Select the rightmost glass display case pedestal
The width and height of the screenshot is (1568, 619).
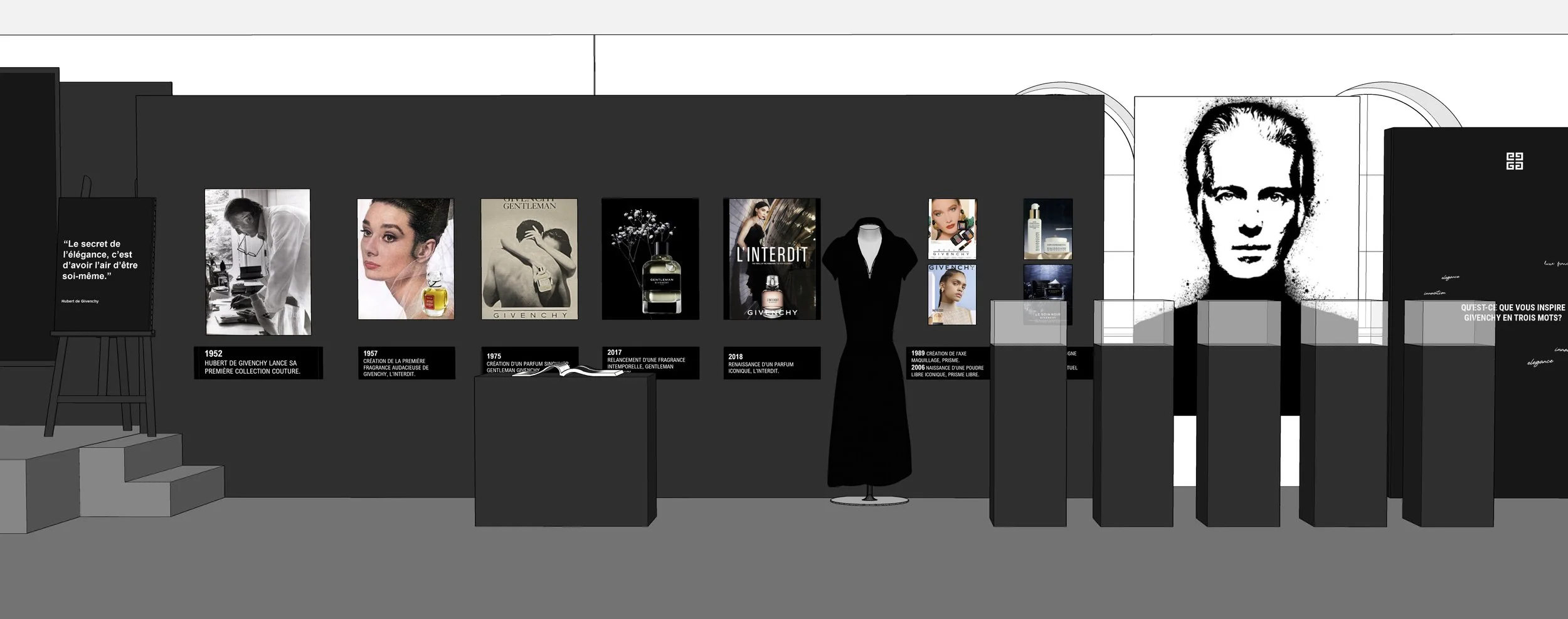pyautogui.click(x=1448, y=435)
